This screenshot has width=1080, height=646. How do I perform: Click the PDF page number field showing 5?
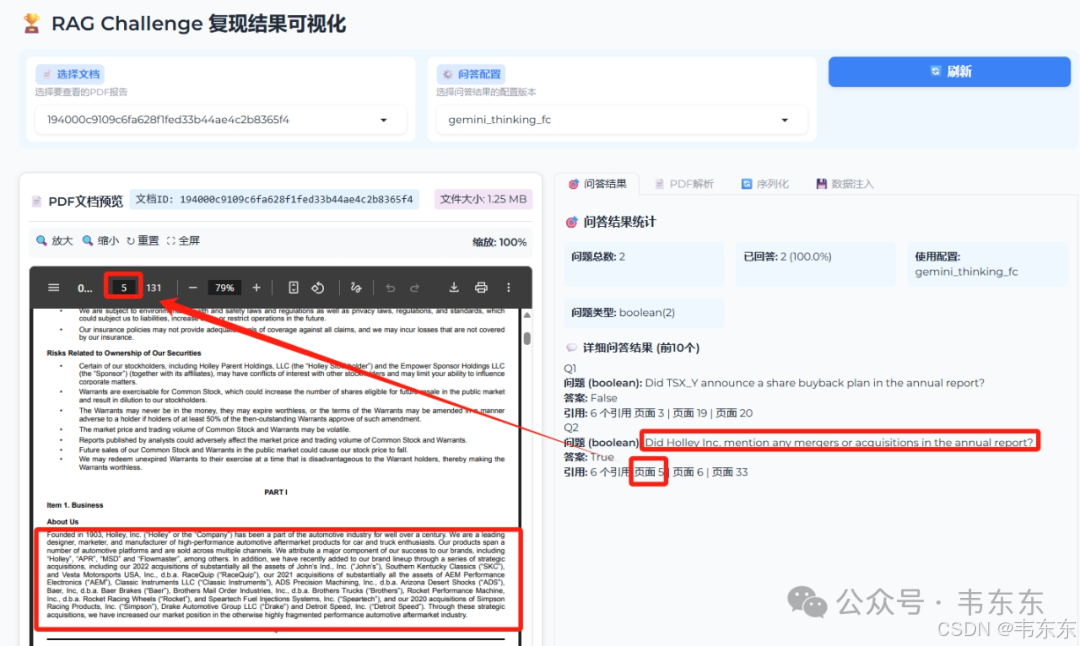(124, 288)
